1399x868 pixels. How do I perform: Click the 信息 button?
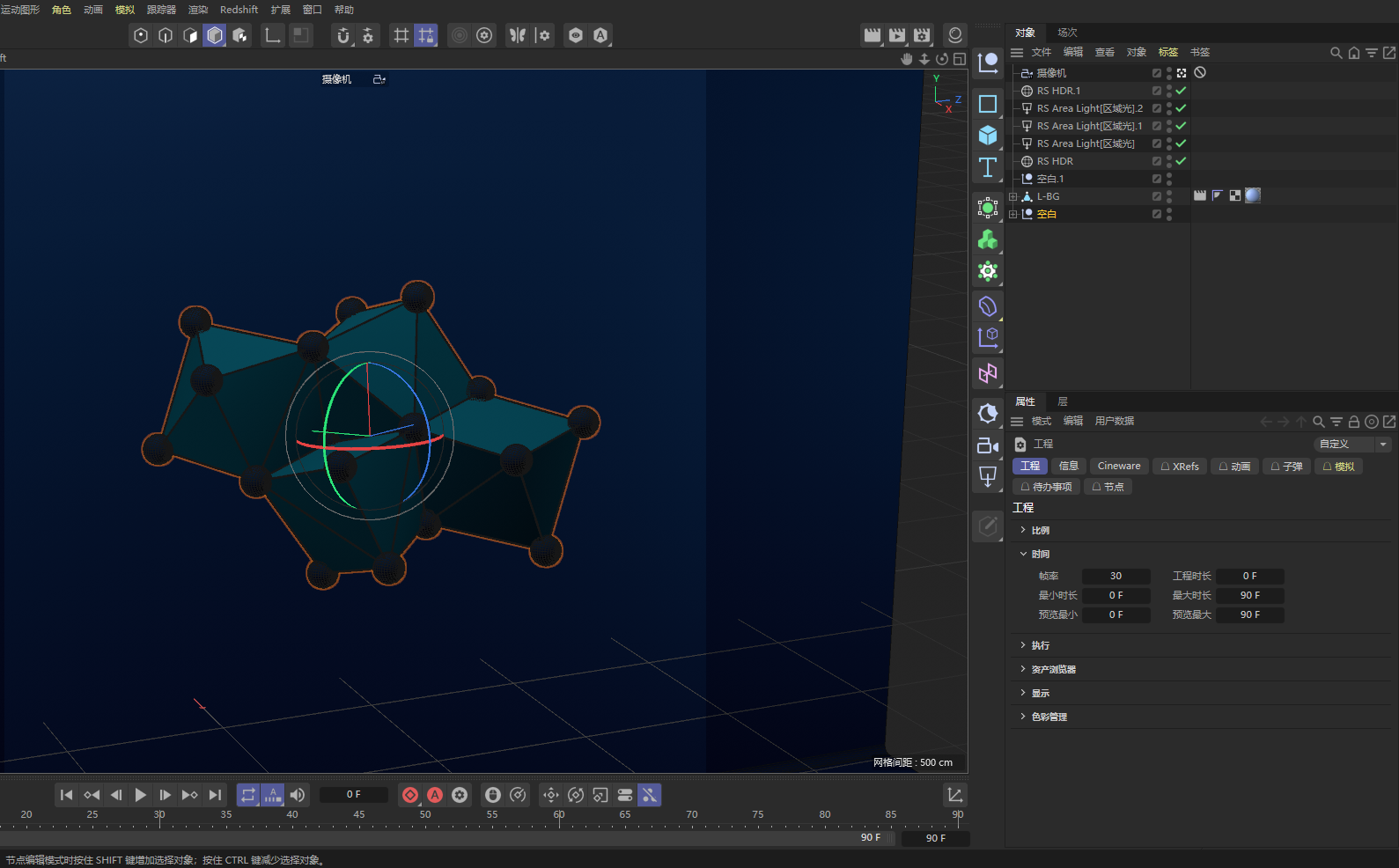click(1068, 467)
